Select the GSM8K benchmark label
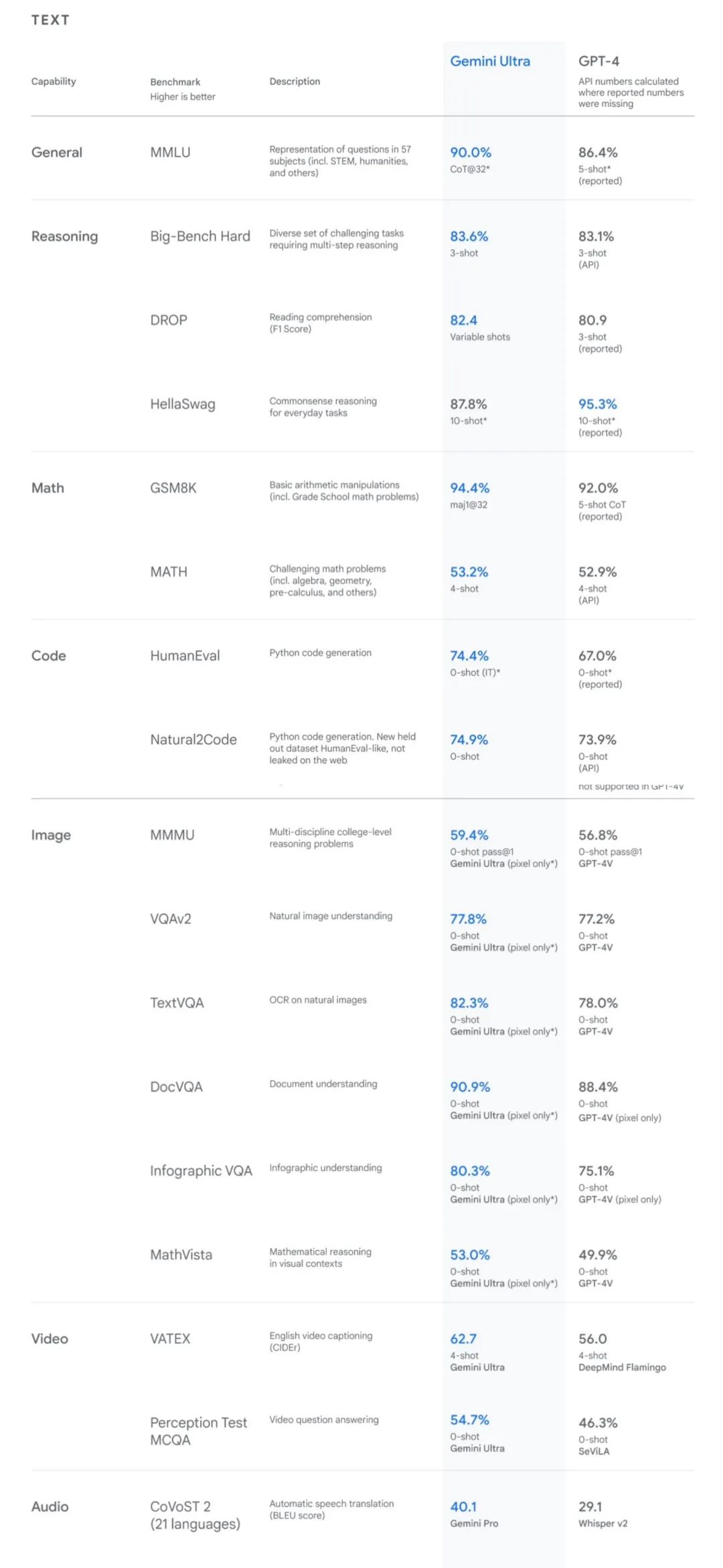Screen dimensions: 723x1568 (173, 488)
